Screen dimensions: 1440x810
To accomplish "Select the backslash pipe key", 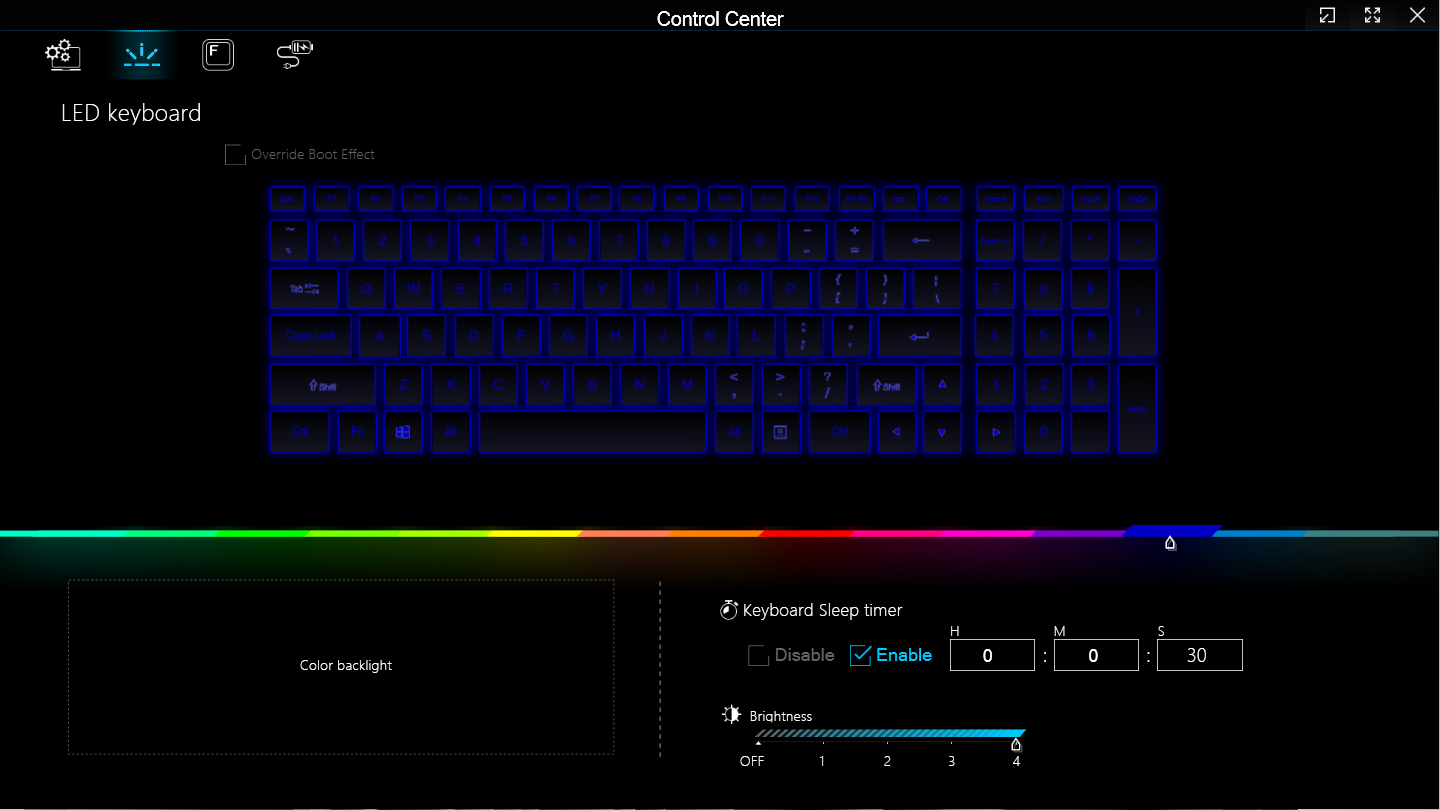I will pyautogui.click(x=937, y=288).
